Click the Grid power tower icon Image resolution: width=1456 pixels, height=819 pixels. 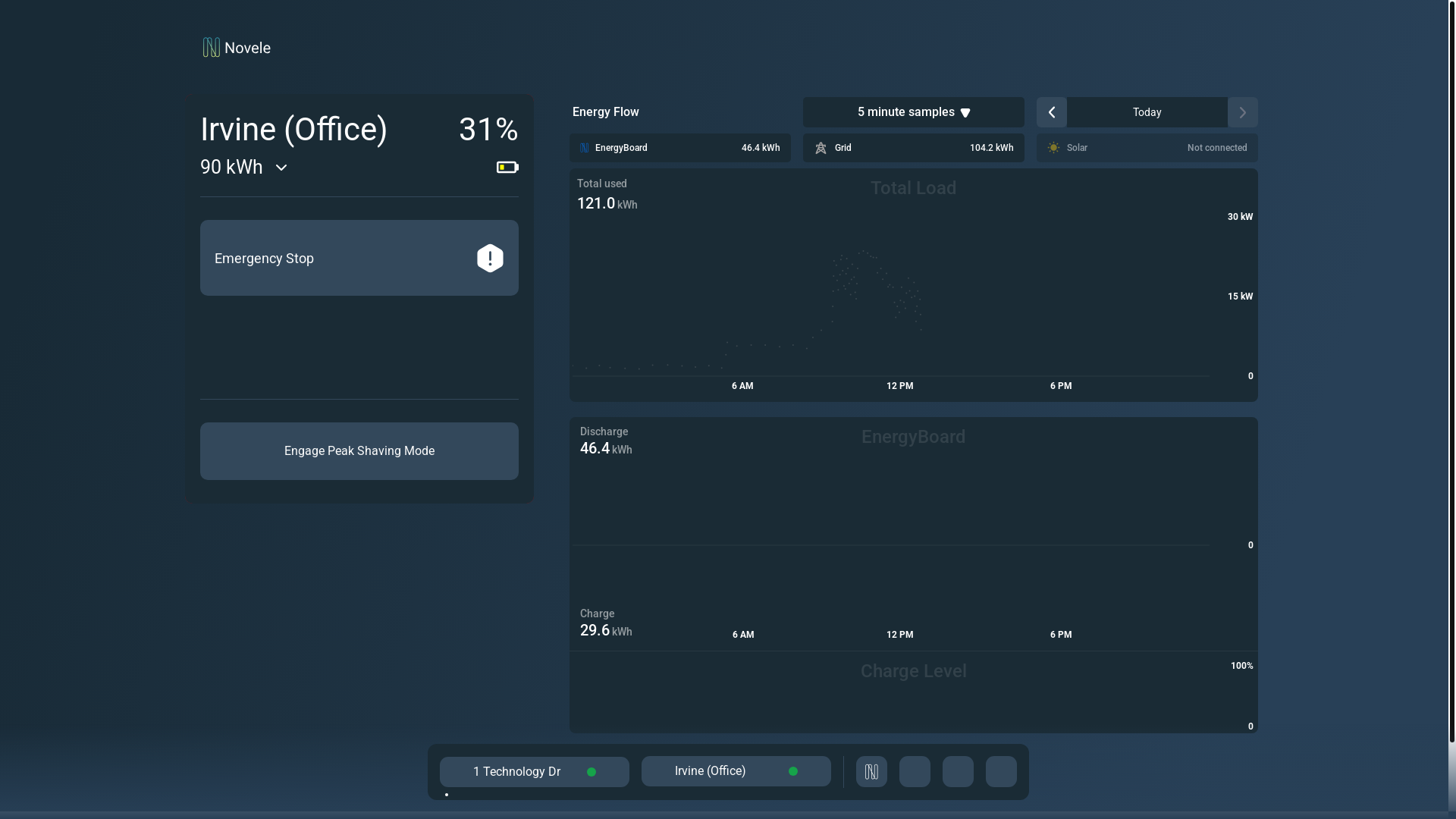[x=821, y=148]
